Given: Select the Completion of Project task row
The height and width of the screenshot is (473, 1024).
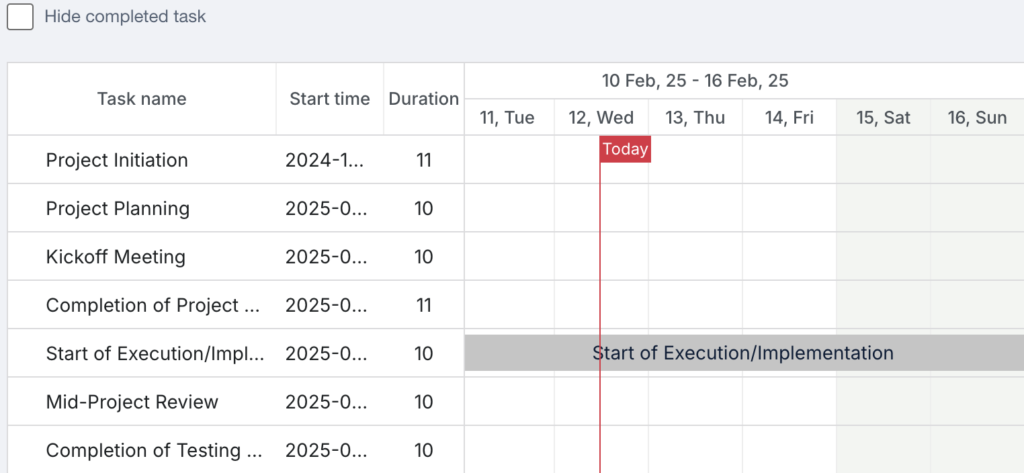Looking at the screenshot, I should [x=236, y=305].
